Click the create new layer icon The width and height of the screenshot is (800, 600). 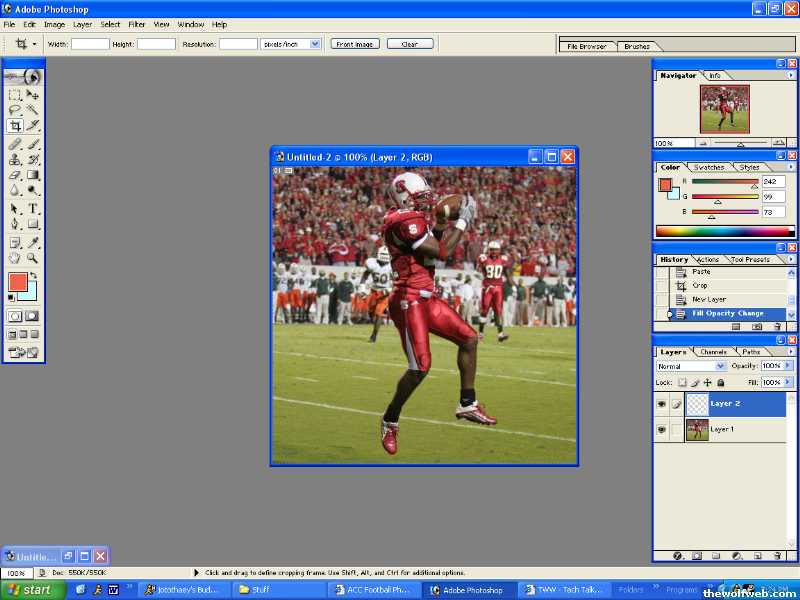point(756,555)
